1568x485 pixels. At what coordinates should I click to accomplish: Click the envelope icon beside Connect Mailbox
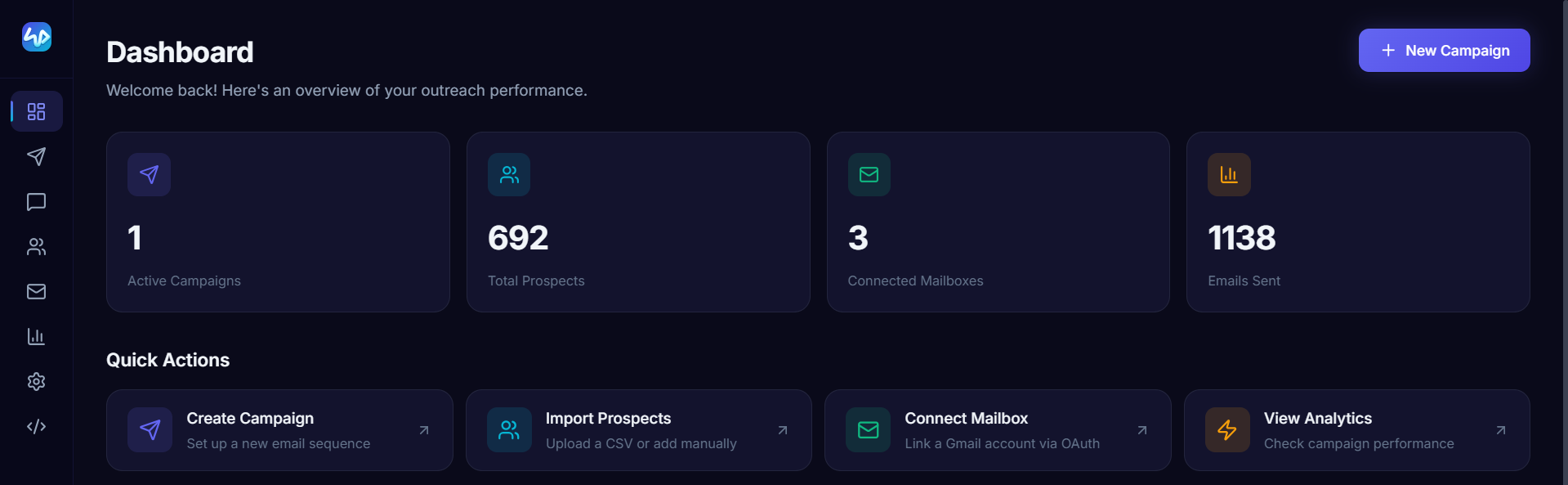[x=869, y=430]
